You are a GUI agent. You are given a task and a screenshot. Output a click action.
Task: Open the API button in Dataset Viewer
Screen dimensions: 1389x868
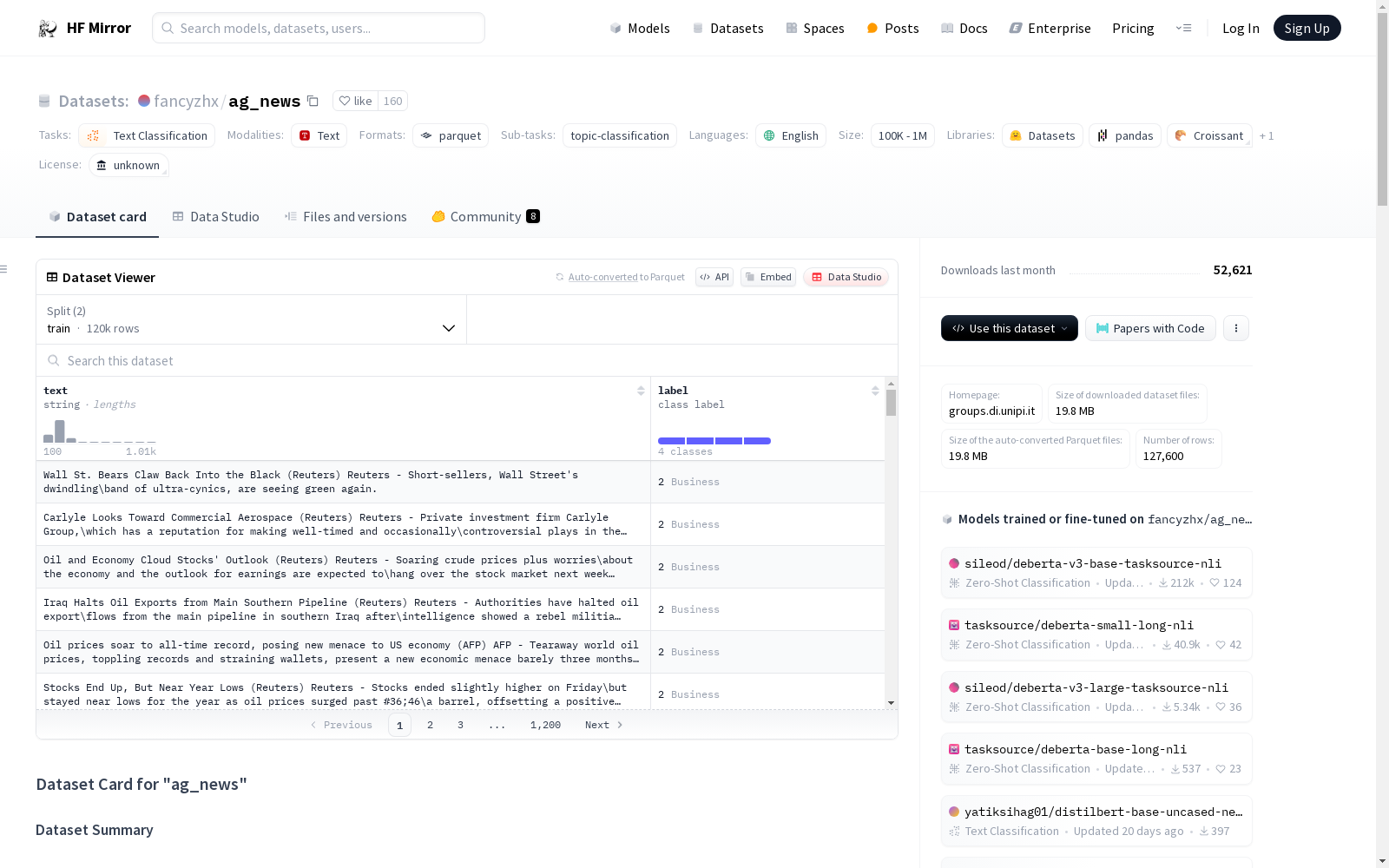(x=714, y=277)
